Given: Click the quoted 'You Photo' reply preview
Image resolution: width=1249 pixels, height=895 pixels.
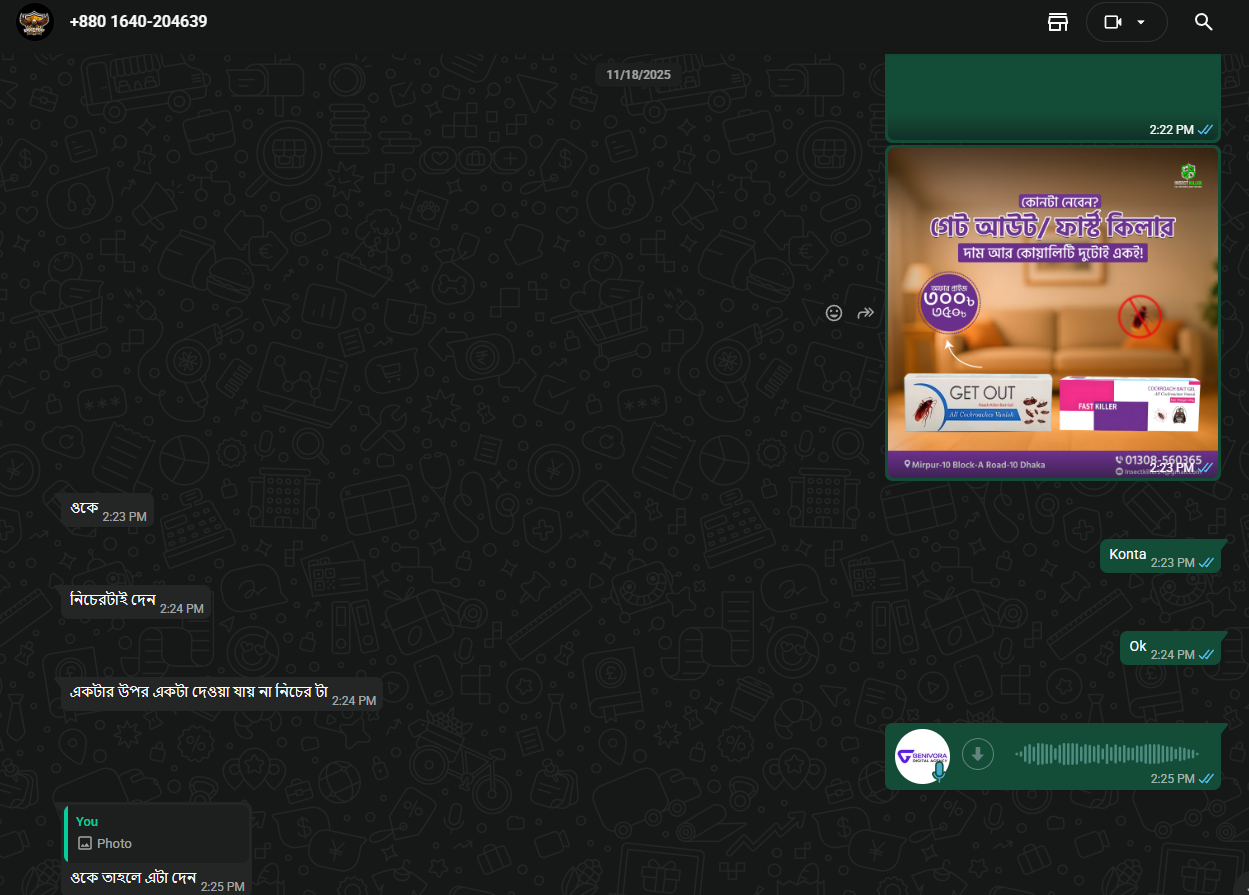Looking at the screenshot, I should coord(155,832).
